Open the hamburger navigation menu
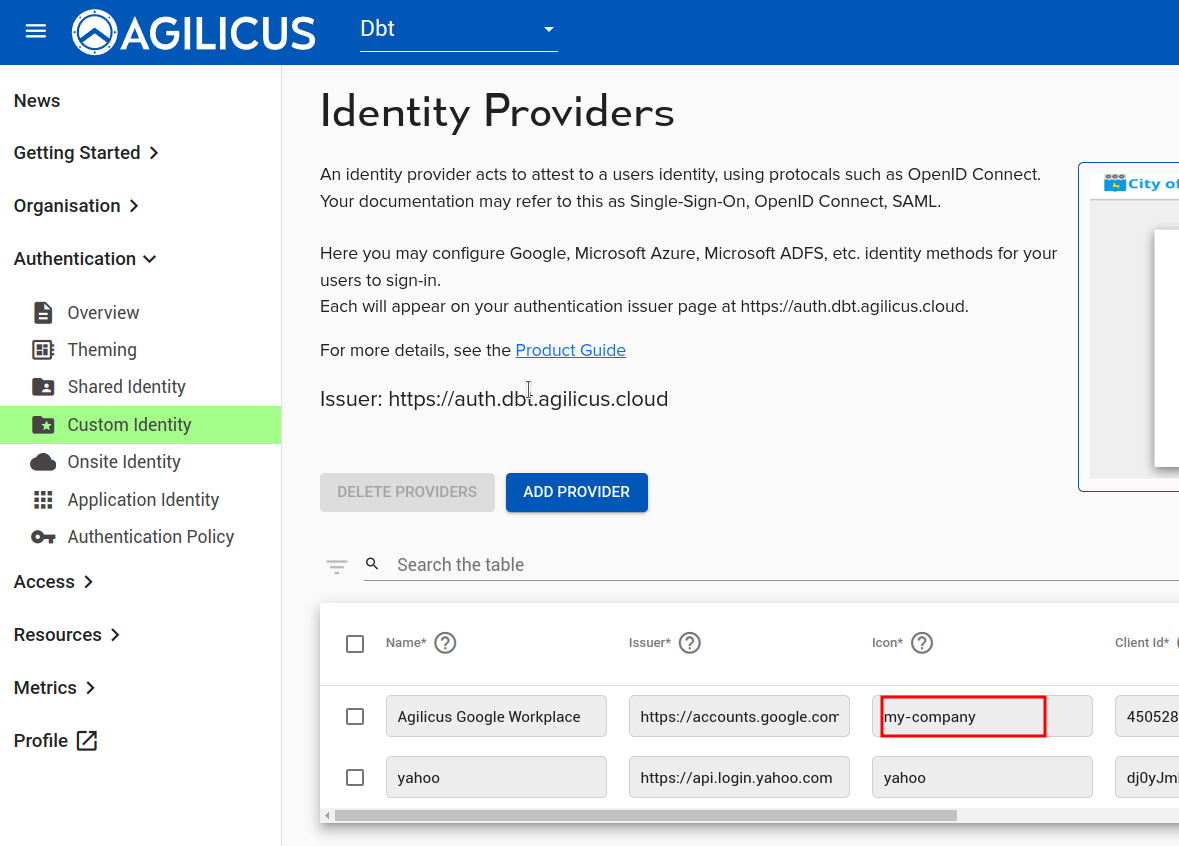This screenshot has width=1179, height=846. (x=36, y=31)
